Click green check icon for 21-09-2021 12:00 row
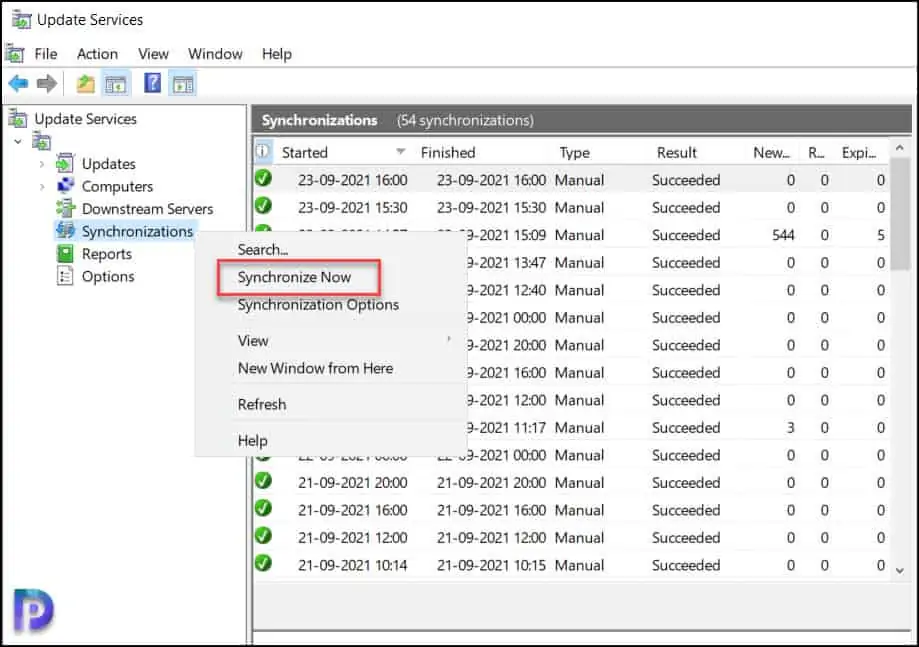The height and width of the screenshot is (647, 919). (x=263, y=536)
